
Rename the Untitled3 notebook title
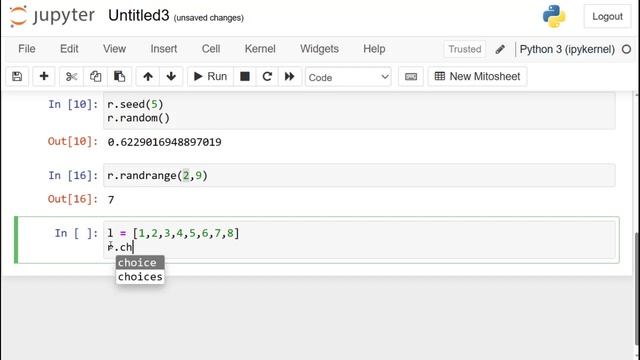(138, 16)
